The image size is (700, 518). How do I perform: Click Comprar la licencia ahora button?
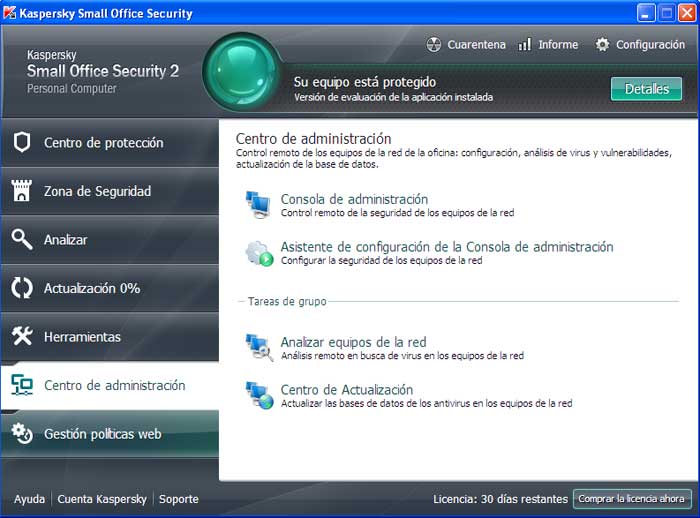coord(631,499)
